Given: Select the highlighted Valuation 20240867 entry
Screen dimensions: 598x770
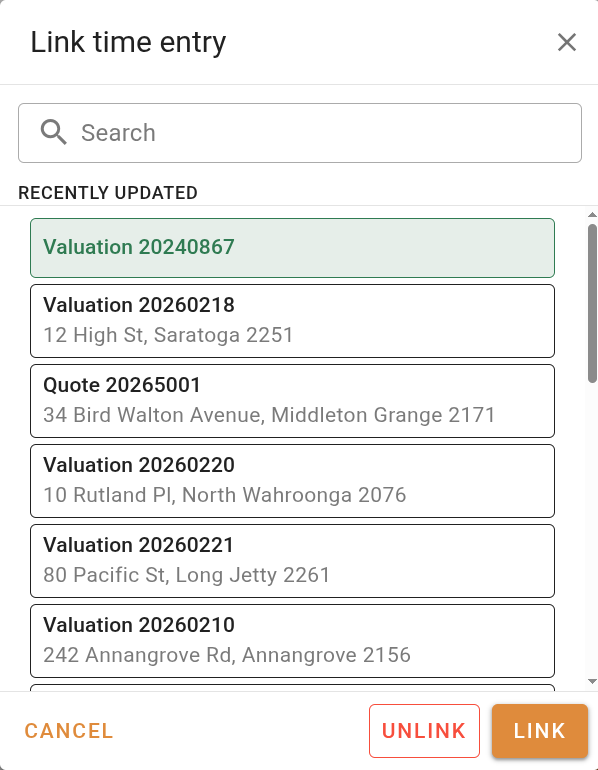Looking at the screenshot, I should coord(292,248).
